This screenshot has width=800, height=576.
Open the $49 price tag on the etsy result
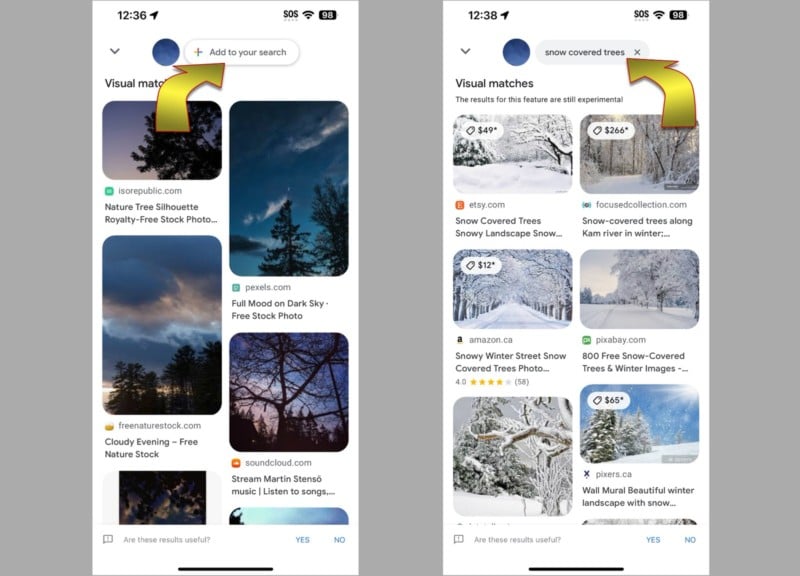[482, 130]
